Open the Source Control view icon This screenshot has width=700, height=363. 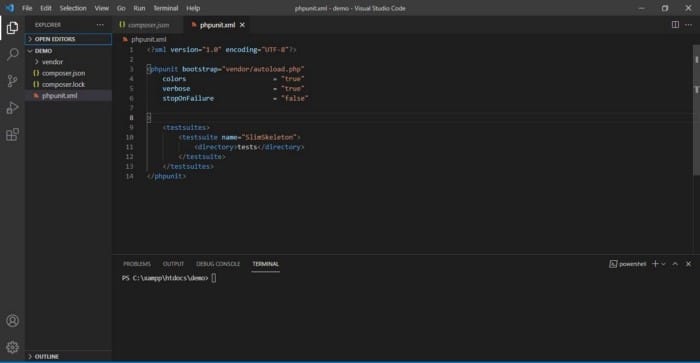coord(12,81)
